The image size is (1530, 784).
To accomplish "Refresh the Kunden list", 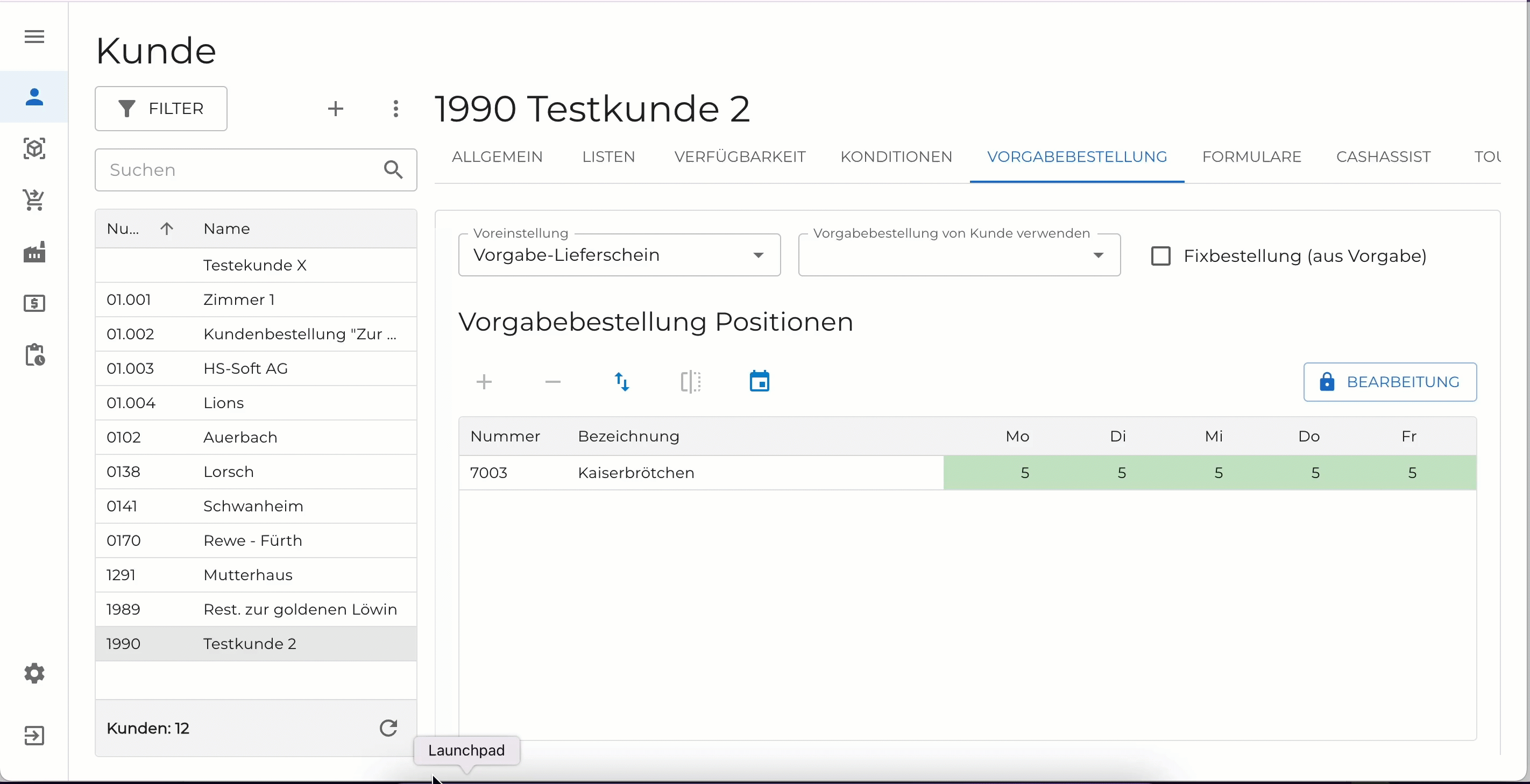I will point(388,728).
